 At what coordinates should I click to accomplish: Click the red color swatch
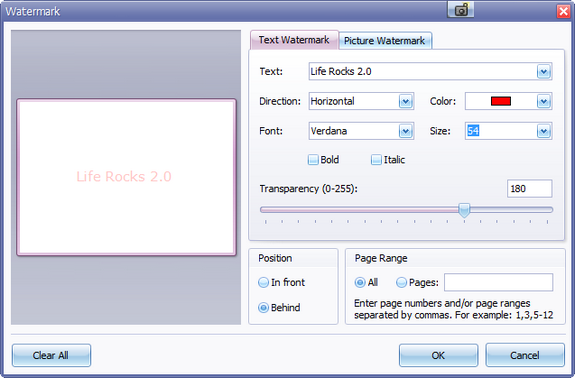click(x=501, y=101)
